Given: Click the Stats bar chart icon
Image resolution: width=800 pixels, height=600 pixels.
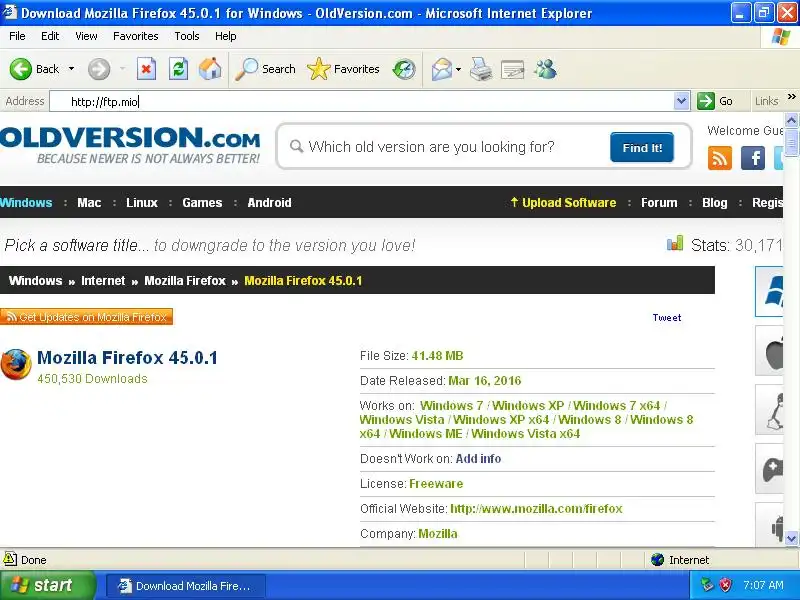Looking at the screenshot, I should pos(675,243).
